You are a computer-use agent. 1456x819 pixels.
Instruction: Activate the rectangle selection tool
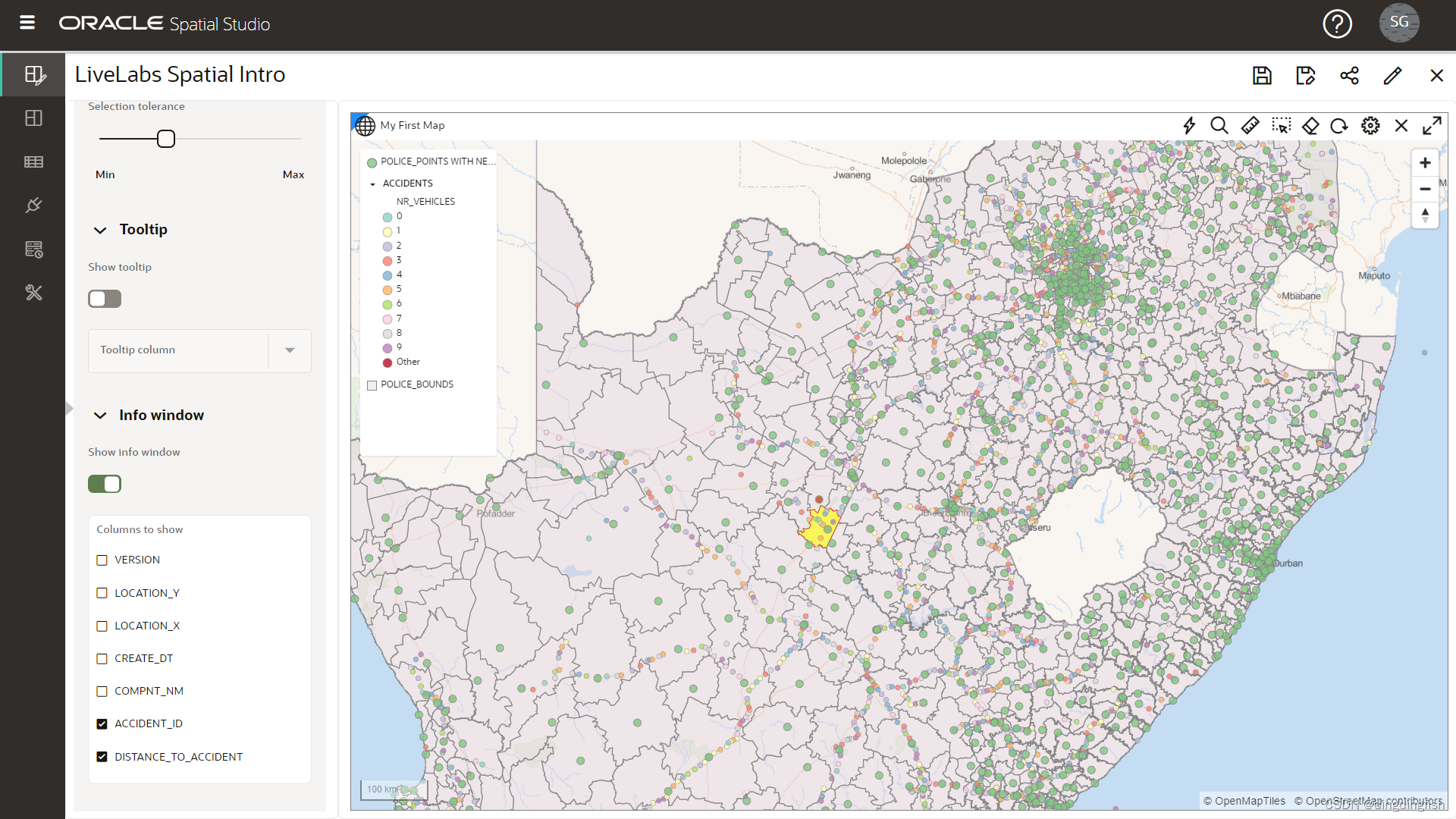1281,125
